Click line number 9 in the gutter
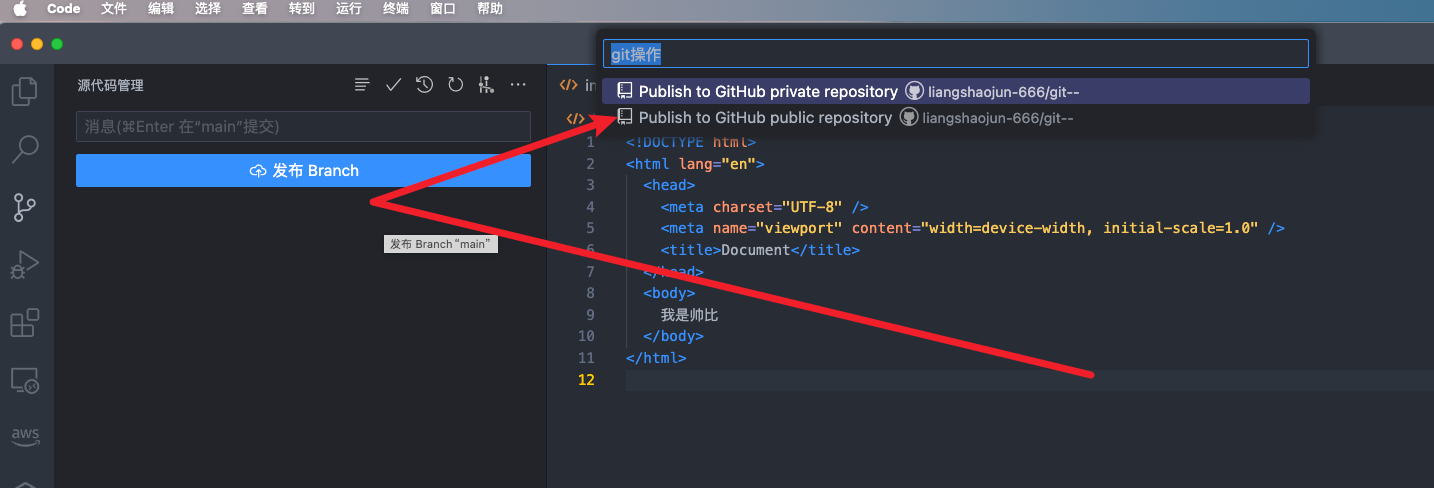This screenshot has height=488, width=1434. click(x=591, y=315)
